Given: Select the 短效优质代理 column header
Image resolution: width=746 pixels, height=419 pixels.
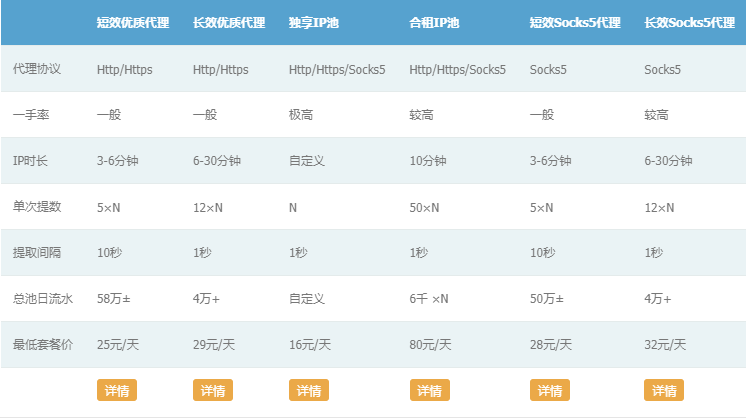Looking at the screenshot, I should (132, 22).
